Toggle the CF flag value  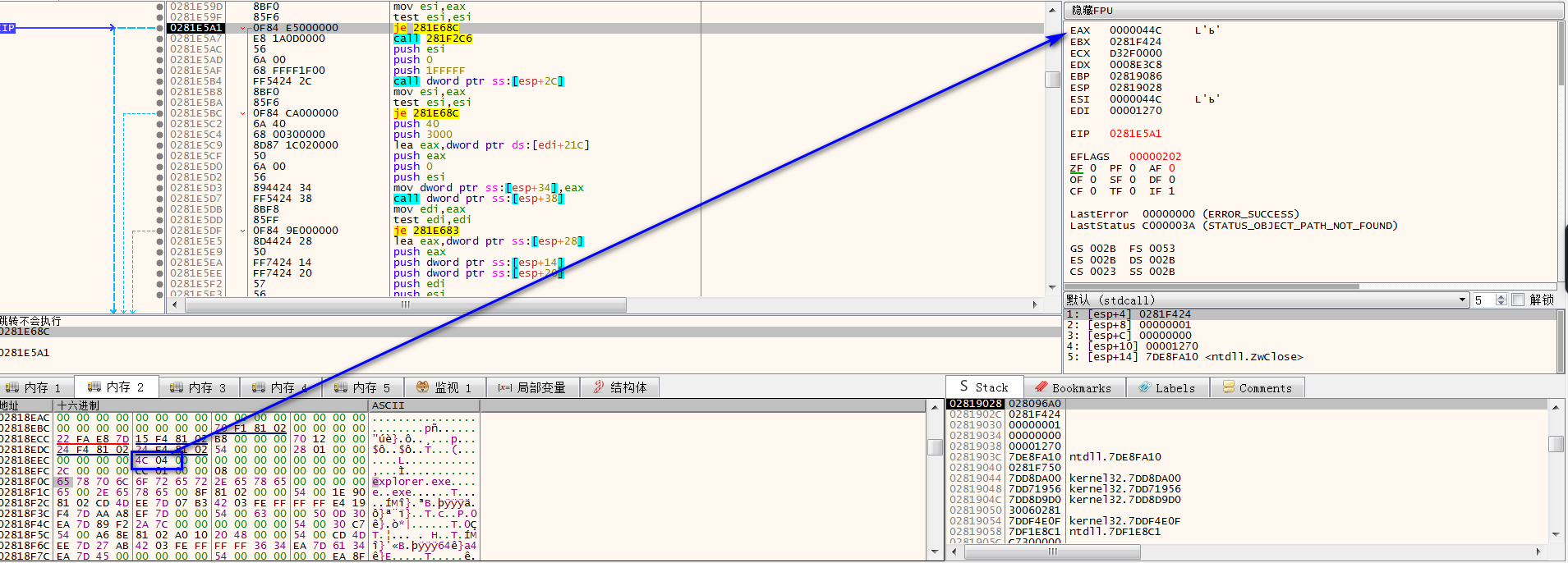click(1092, 191)
